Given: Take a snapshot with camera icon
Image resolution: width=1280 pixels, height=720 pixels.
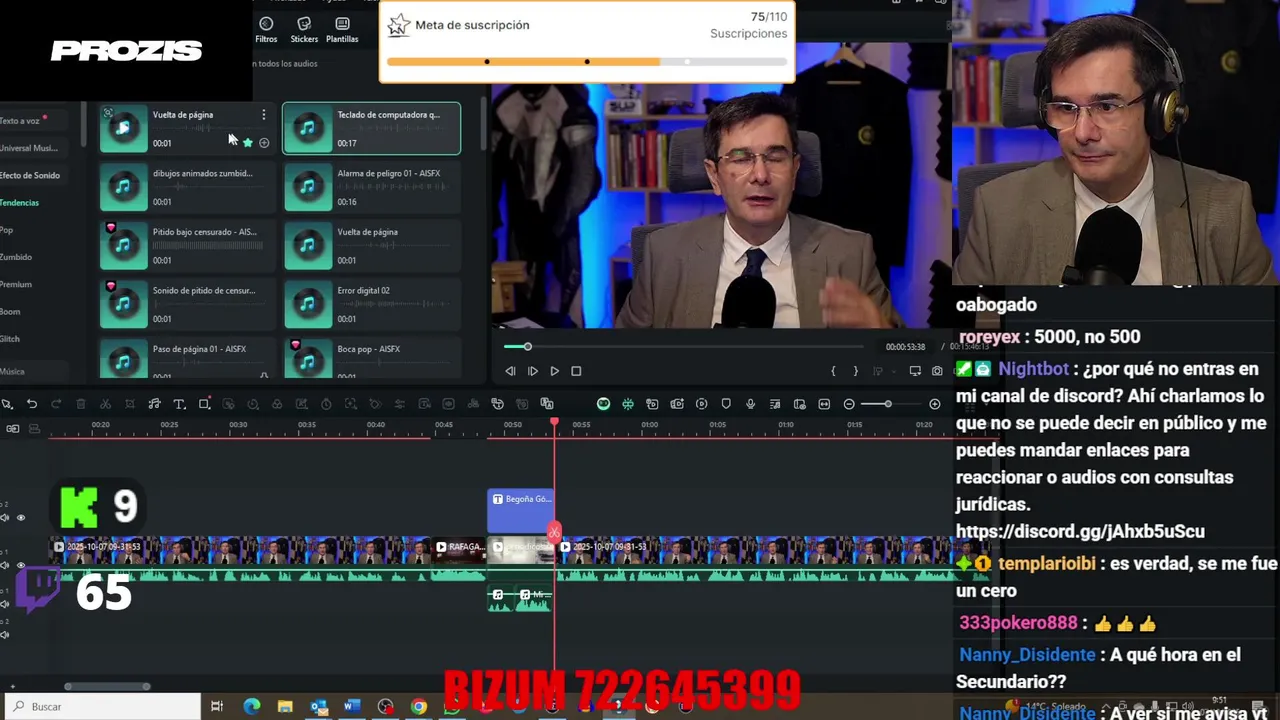Looking at the screenshot, I should click(x=937, y=371).
